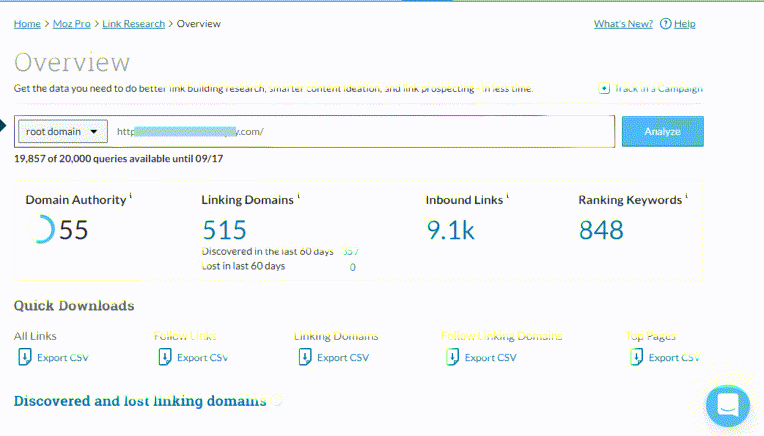Click the queries available text

[x=118, y=159]
